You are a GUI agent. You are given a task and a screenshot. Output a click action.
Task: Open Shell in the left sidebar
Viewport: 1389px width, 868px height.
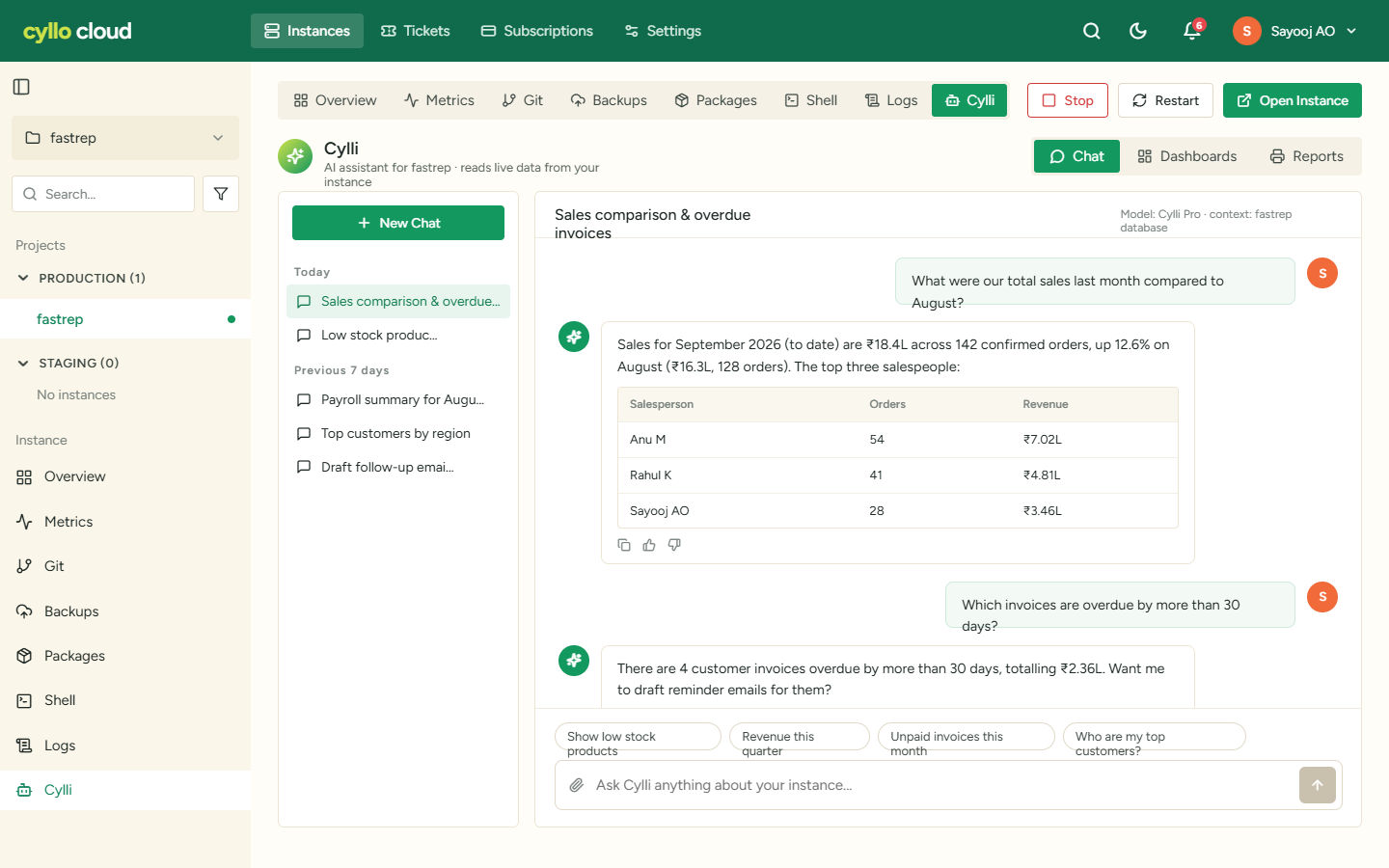[125, 700]
